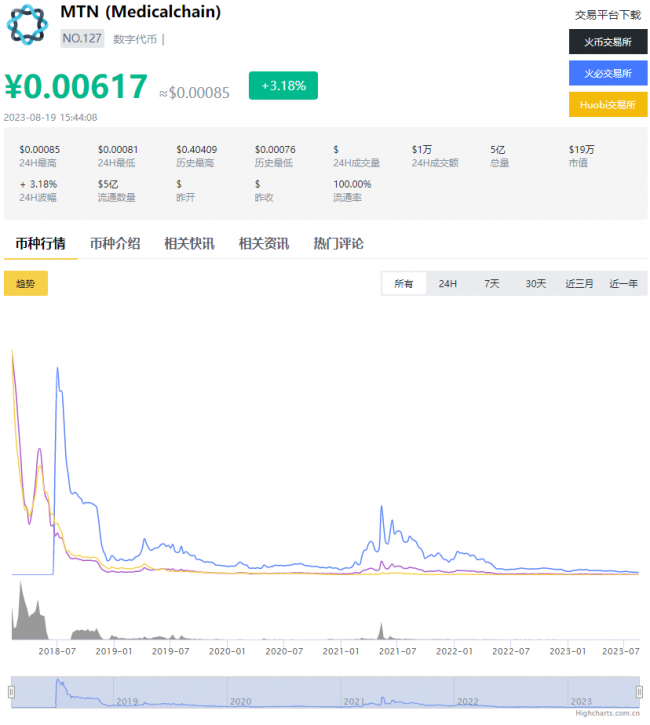Select the 近三月 time range
This screenshot has width=650, height=725.
click(579, 283)
